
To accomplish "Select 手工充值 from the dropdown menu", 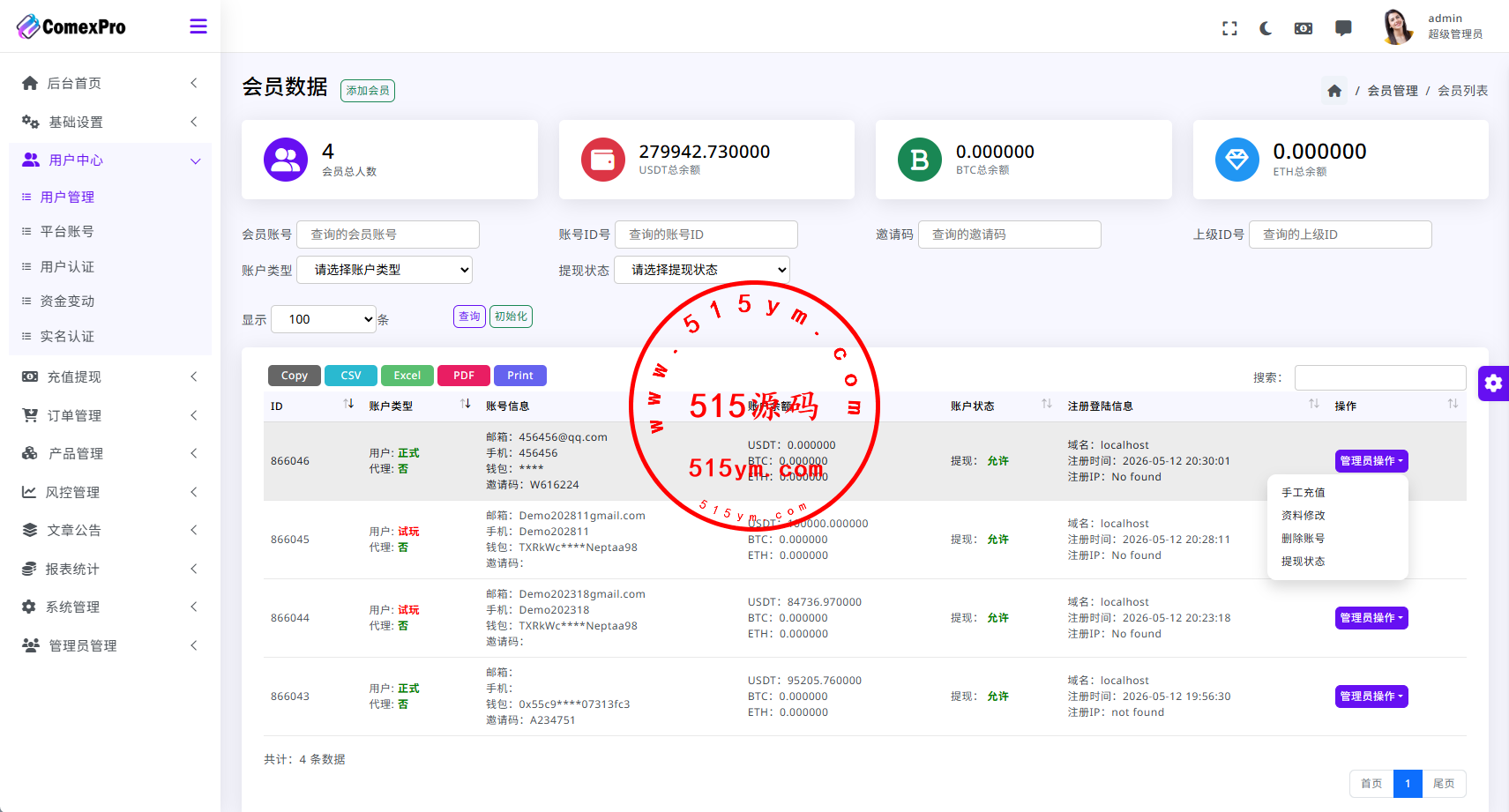I will (1303, 493).
